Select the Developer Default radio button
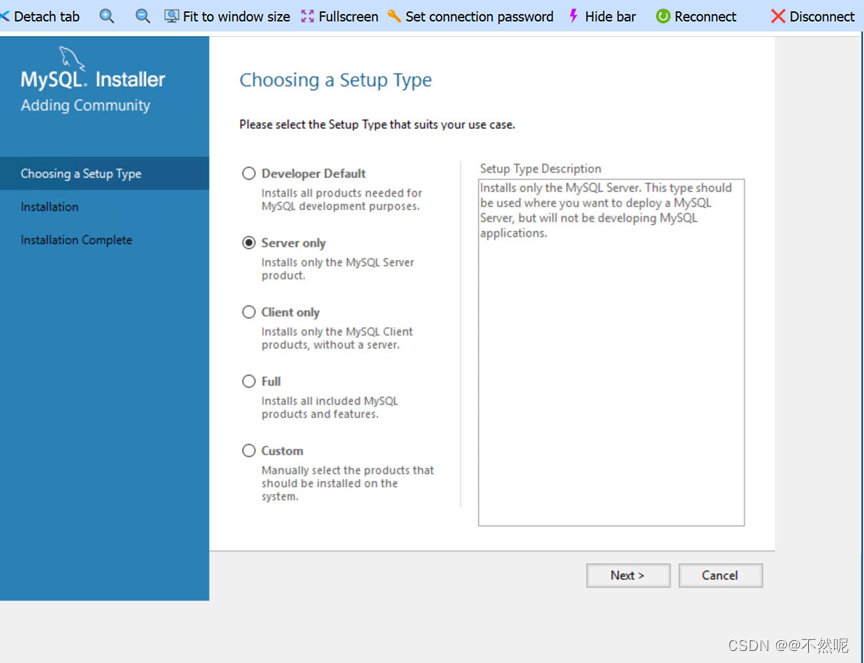The height and width of the screenshot is (663, 864). coord(249,174)
